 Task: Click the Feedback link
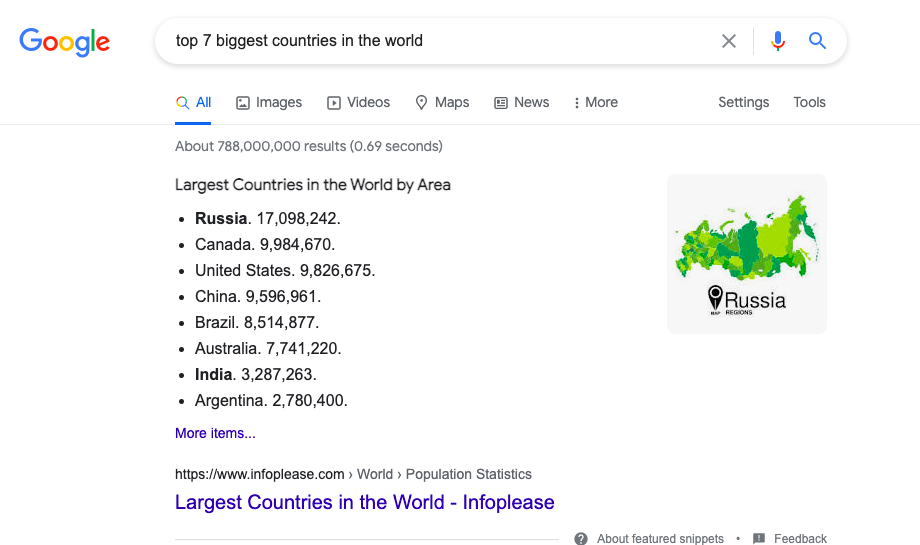pos(800,539)
